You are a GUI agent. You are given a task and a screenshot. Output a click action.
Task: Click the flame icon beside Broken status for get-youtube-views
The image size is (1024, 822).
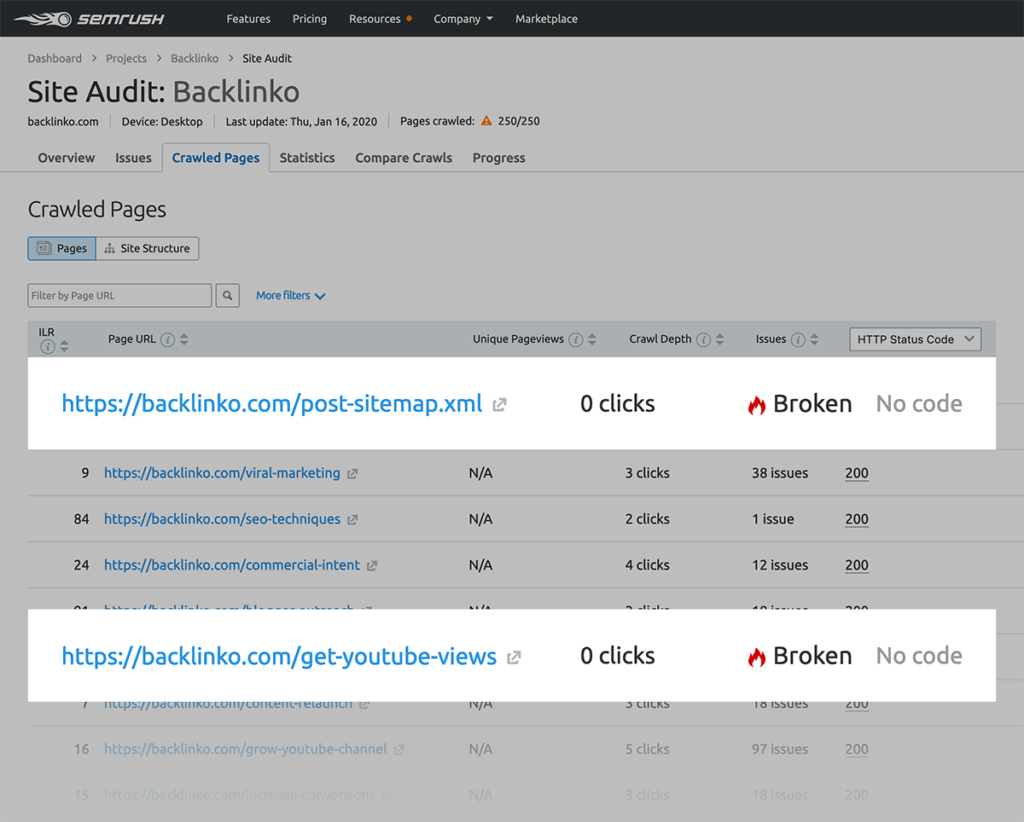757,655
